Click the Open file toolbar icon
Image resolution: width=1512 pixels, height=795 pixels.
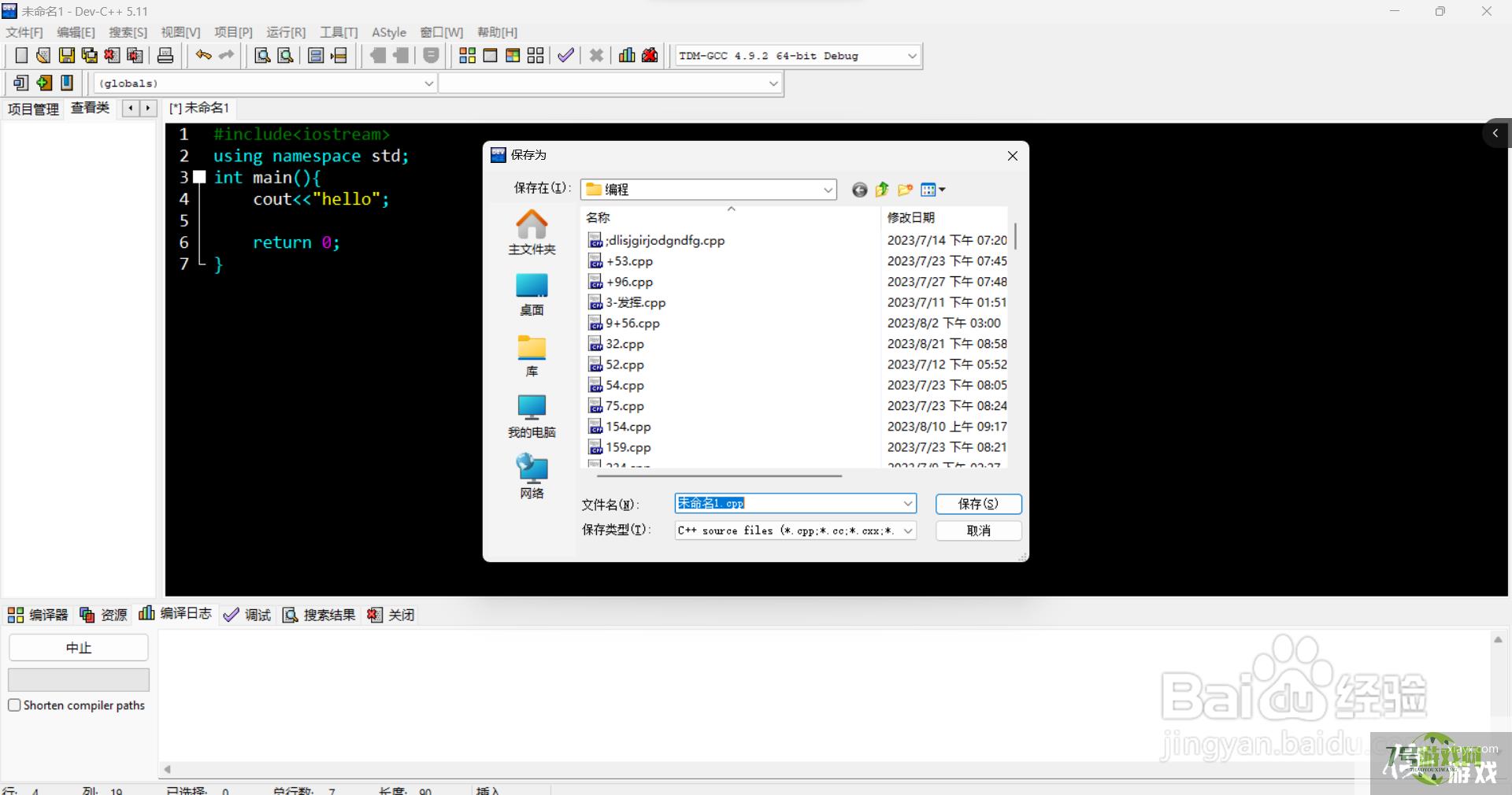(44, 55)
